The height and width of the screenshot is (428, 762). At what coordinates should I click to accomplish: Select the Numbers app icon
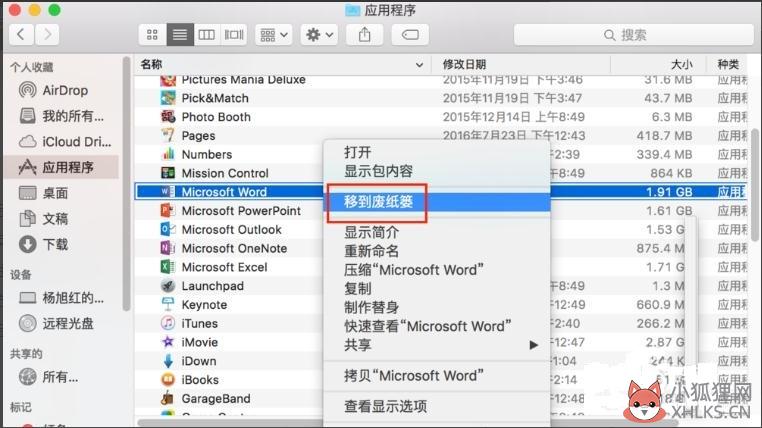point(168,154)
